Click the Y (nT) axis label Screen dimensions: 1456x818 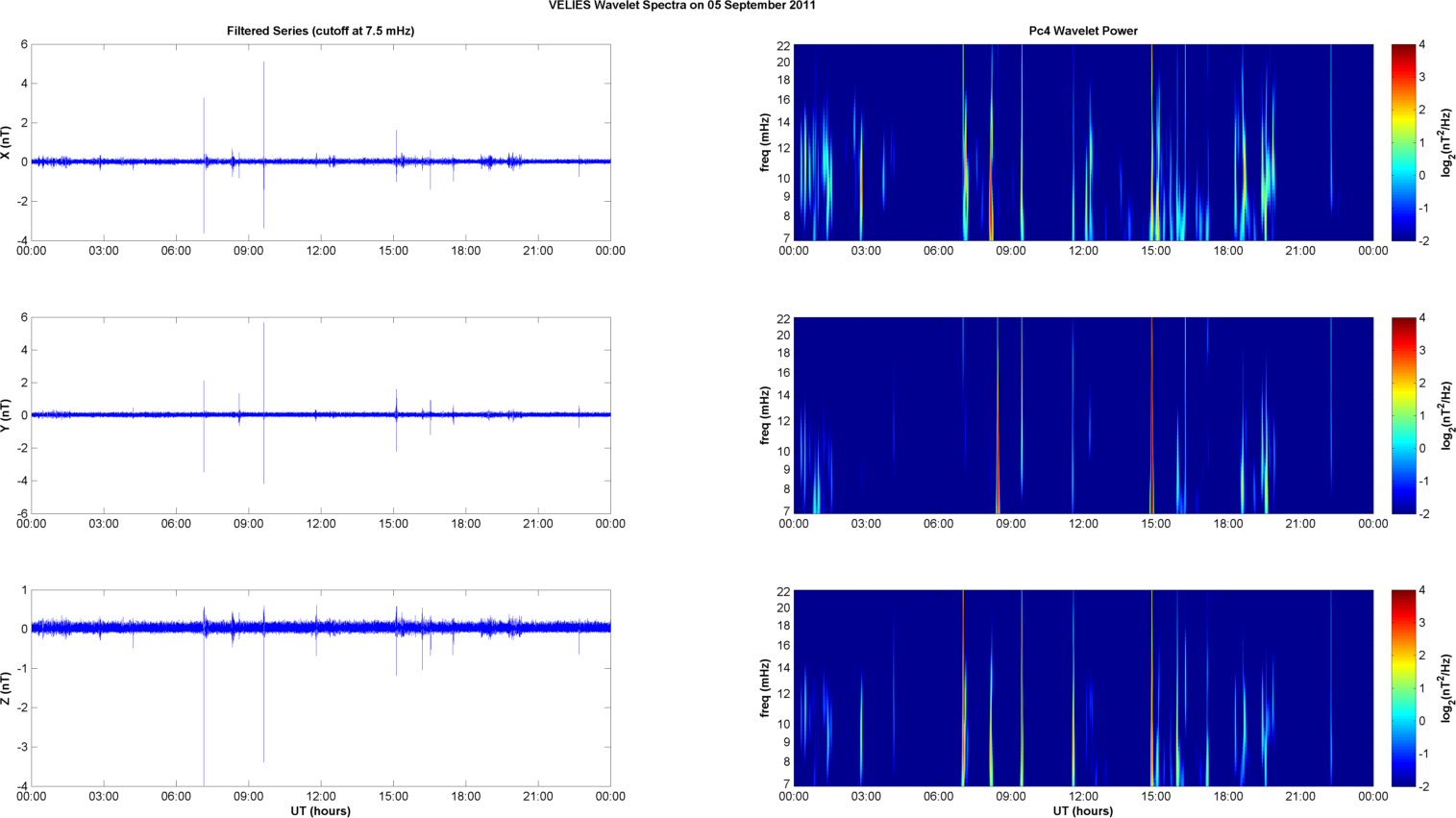pos(7,415)
